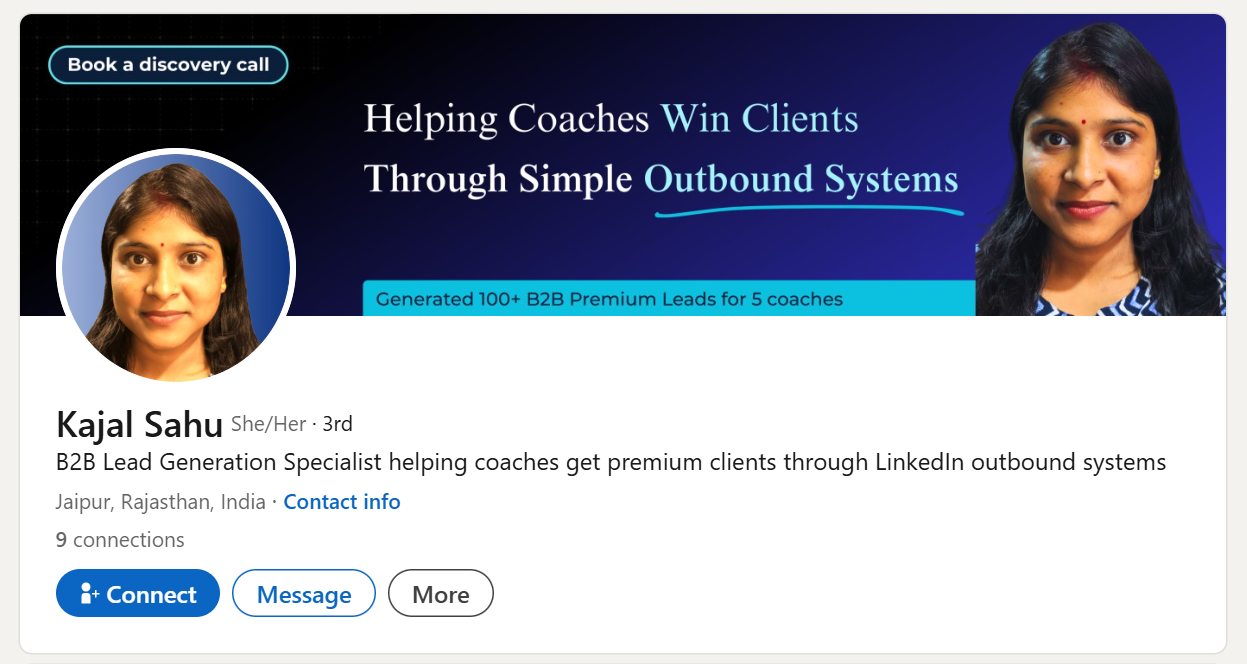Click the Outbound Systems text in the banner
Screen dimensions: 1247x664
pyautogui.click(x=800, y=179)
